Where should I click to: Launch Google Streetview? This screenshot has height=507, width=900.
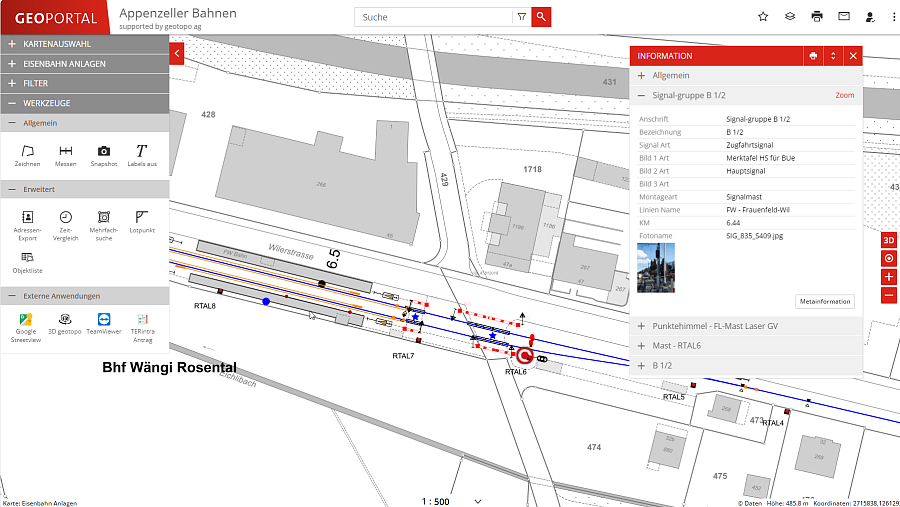point(26,328)
